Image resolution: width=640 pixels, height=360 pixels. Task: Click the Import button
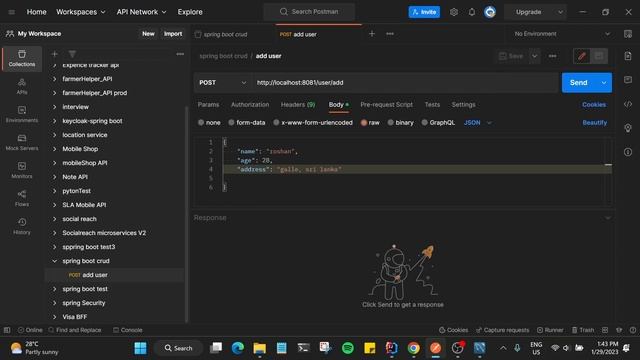[173, 34]
